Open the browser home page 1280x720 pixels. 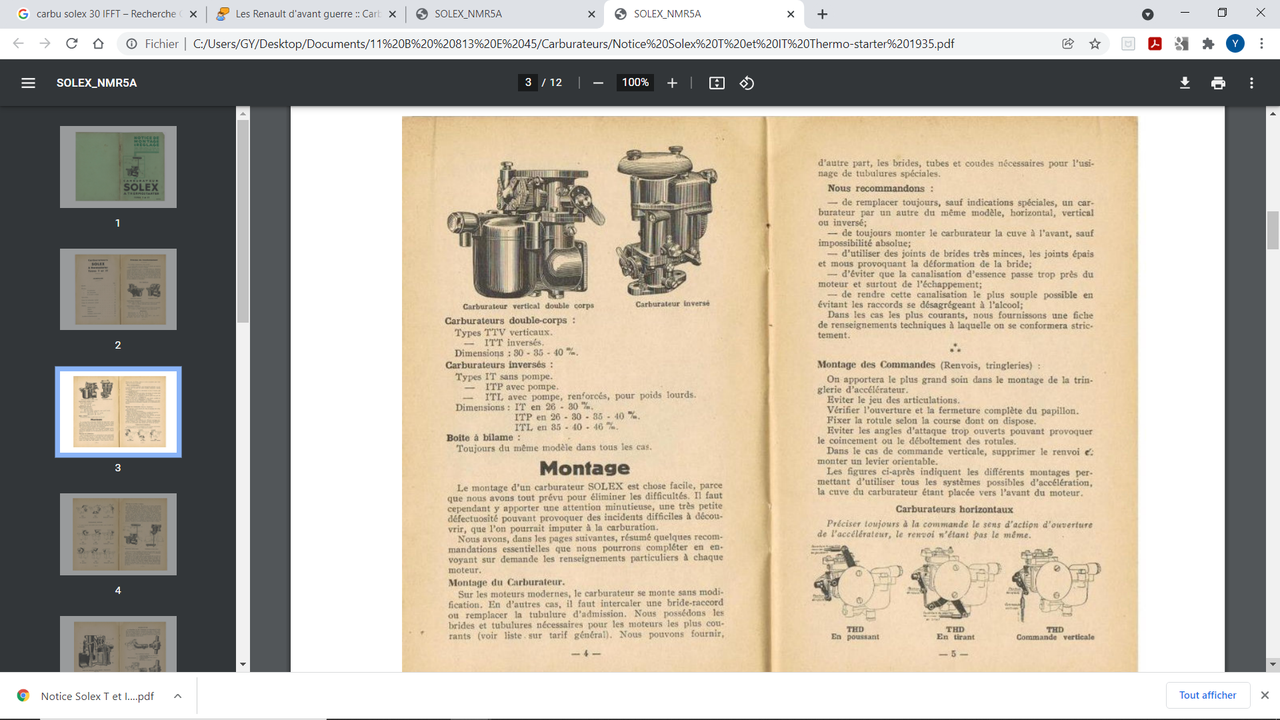[x=98, y=44]
